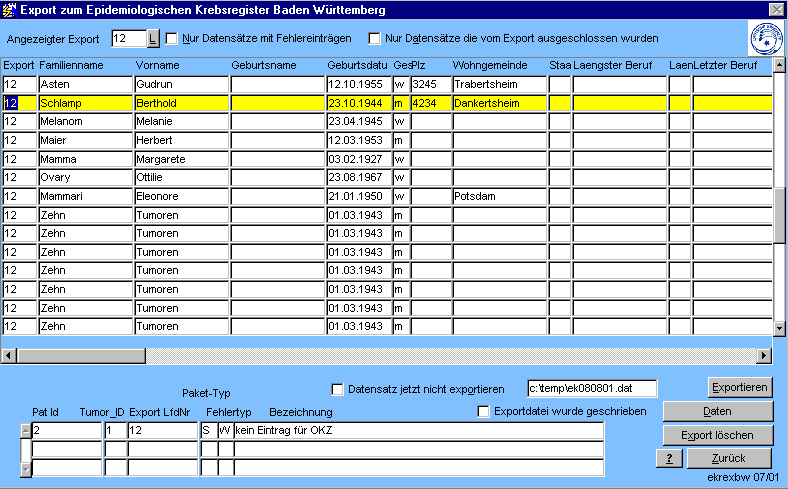This screenshot has width=788, height=489.
Task: Click the export file path field
Action: 592,388
